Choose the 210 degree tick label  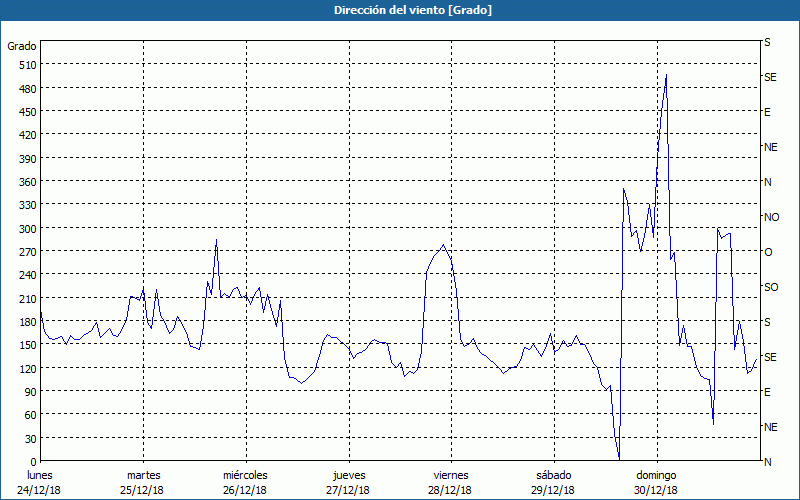[28, 298]
